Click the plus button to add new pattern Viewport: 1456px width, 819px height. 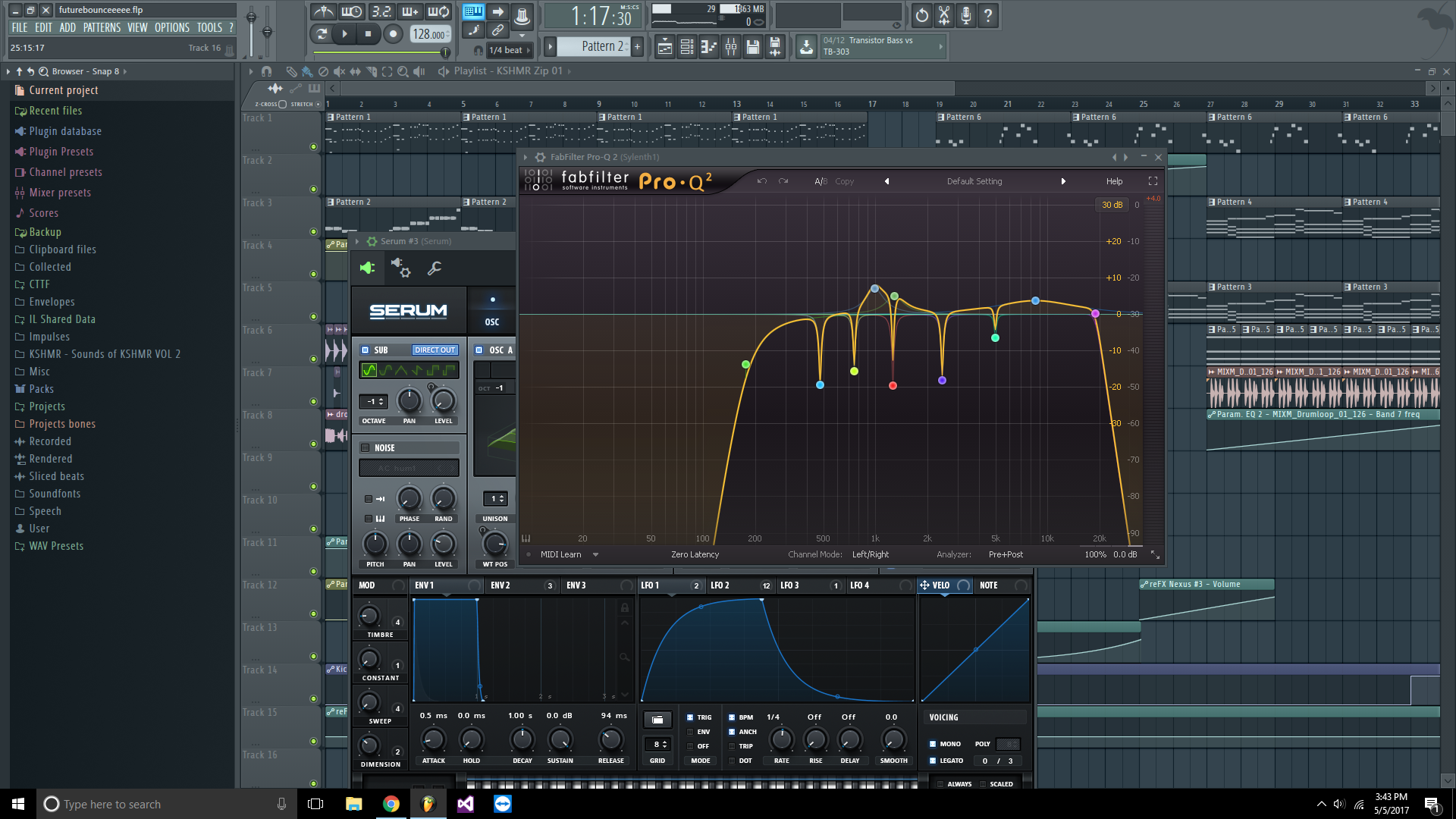pyautogui.click(x=638, y=46)
